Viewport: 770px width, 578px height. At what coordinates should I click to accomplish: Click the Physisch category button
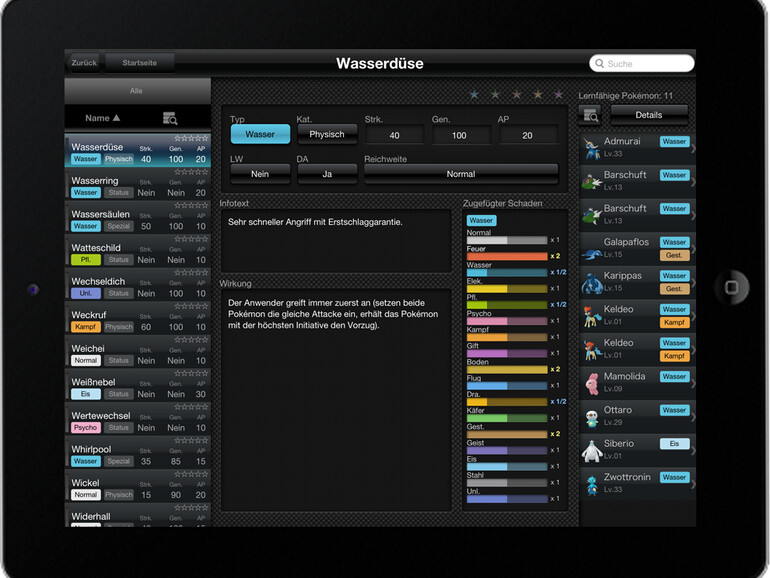point(327,134)
